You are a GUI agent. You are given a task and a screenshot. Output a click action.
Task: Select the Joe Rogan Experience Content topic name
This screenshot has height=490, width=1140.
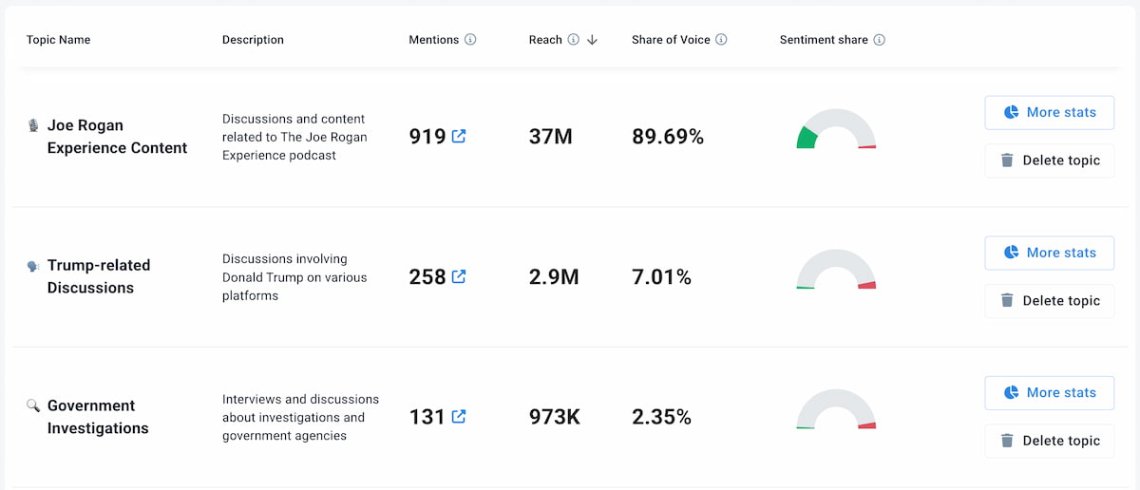point(117,137)
